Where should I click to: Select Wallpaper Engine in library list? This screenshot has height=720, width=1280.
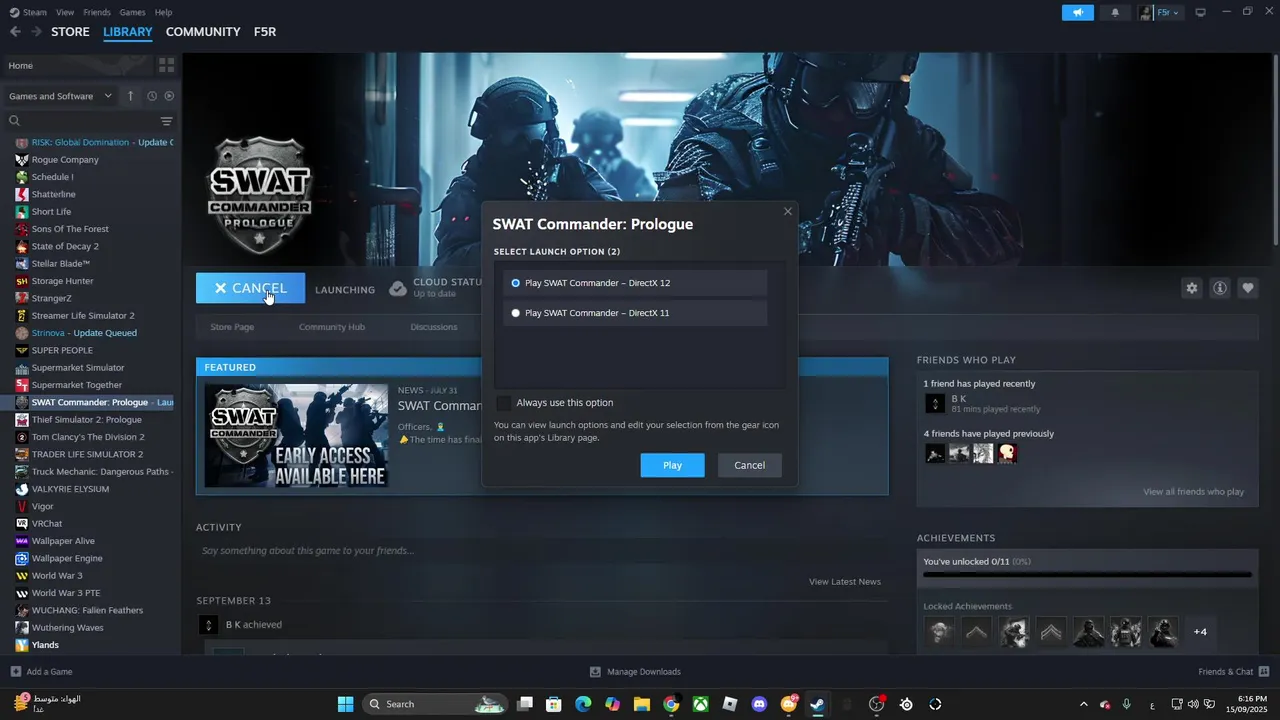click(67, 559)
